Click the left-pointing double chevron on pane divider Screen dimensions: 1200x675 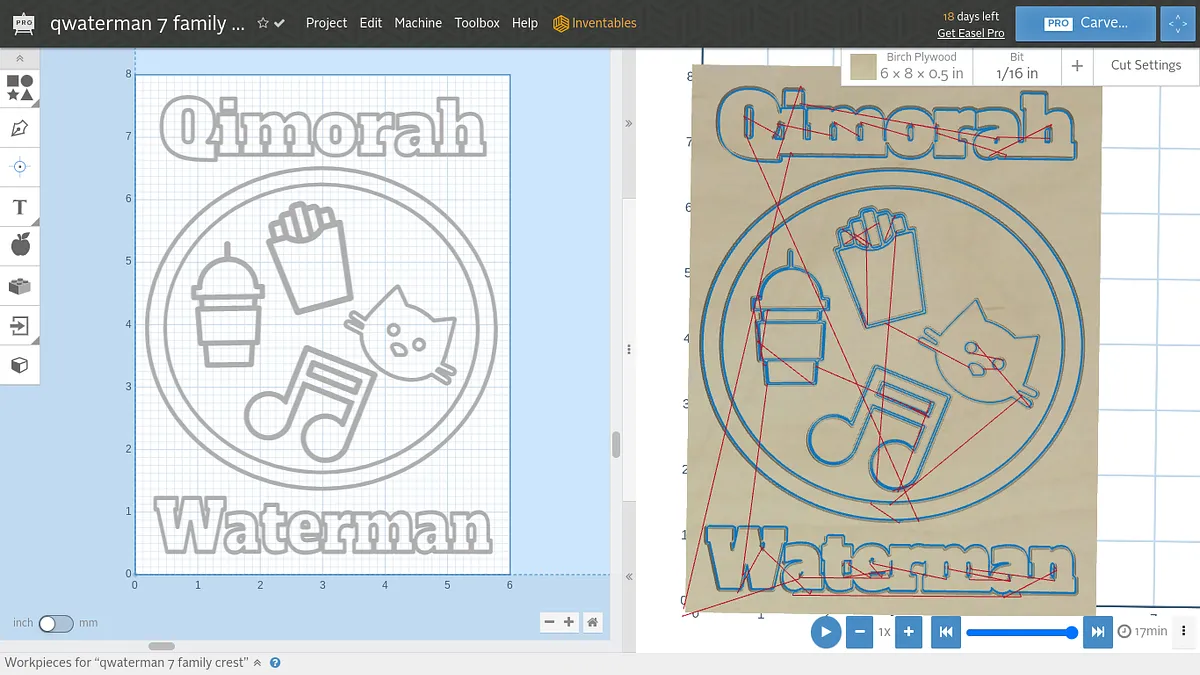(x=629, y=577)
